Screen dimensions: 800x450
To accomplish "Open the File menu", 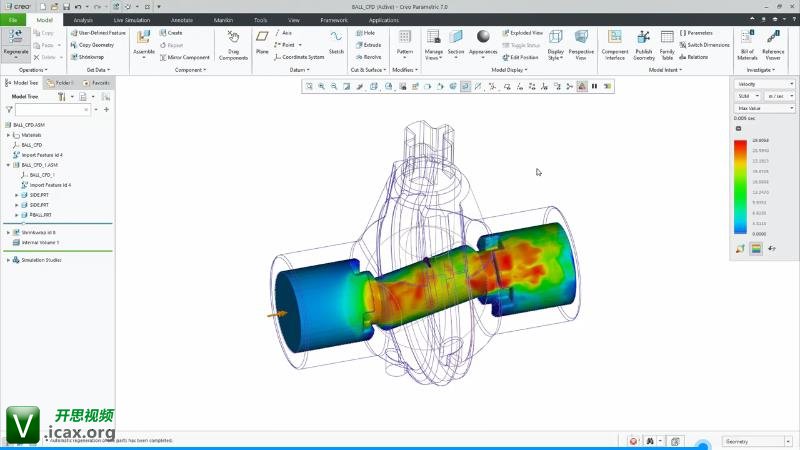I will click(13, 20).
